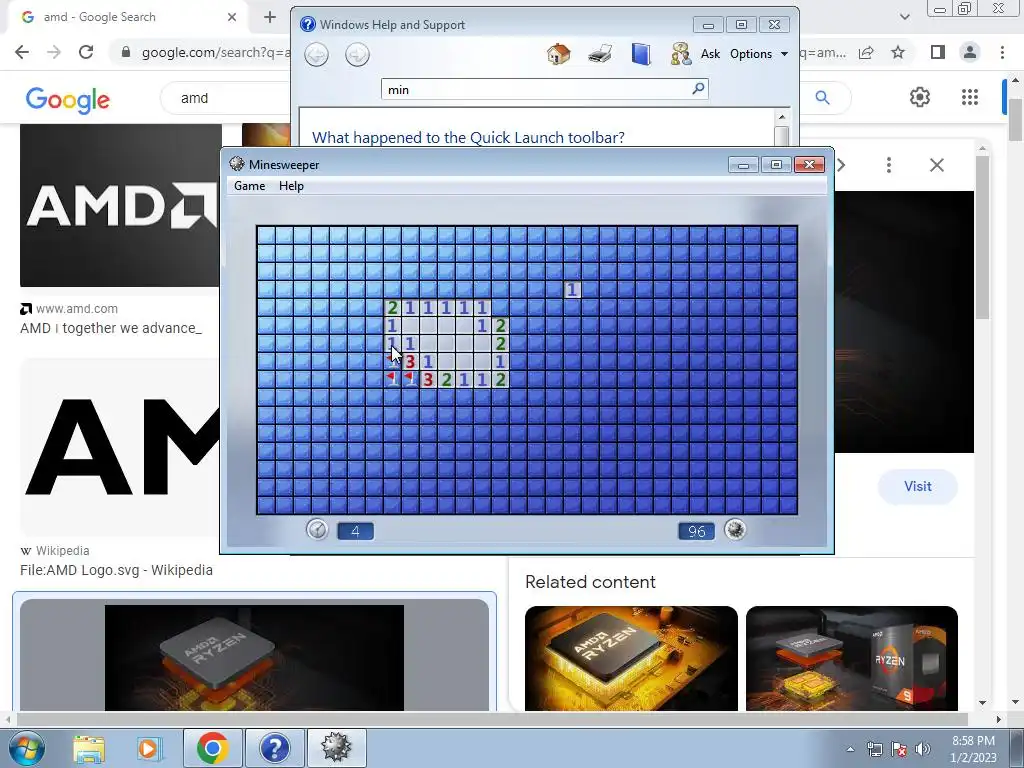Click the Help search magnifier icon
Image resolution: width=1024 pixels, height=768 pixels.
pyautogui.click(x=698, y=88)
